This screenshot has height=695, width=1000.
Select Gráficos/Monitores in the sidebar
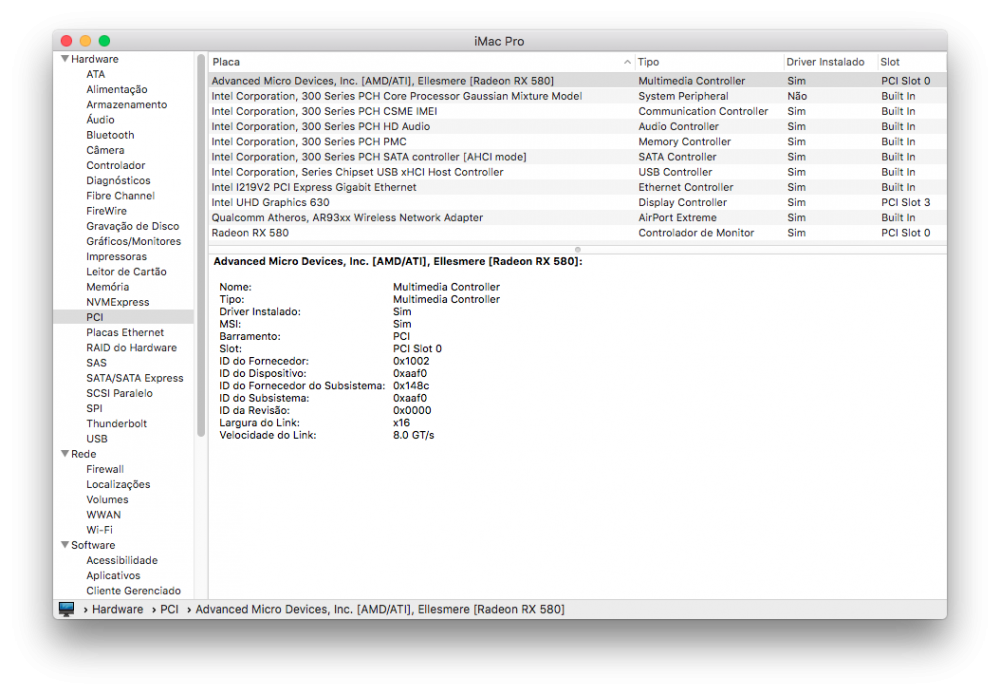pos(133,241)
